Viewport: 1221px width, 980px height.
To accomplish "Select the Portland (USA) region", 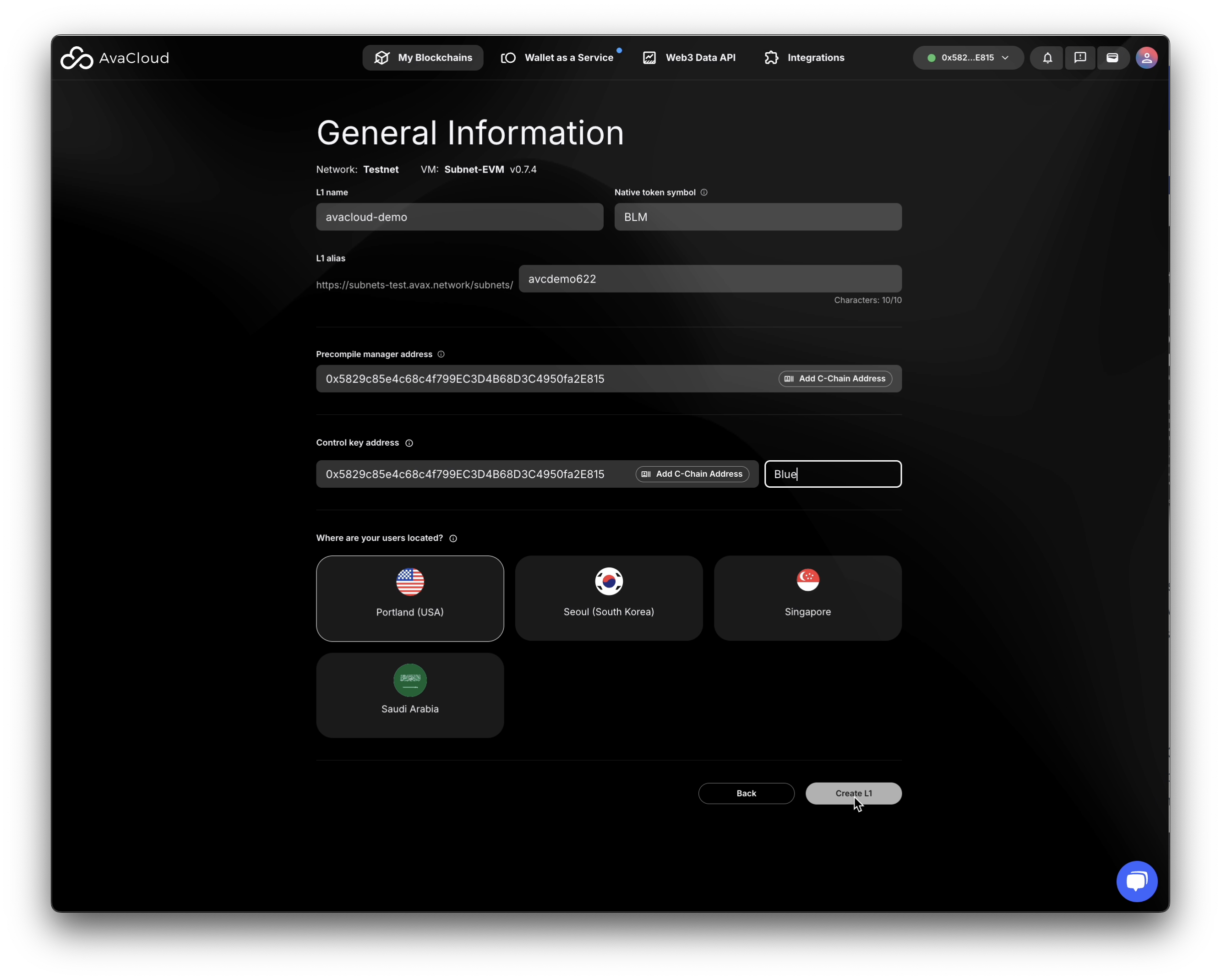I will coord(409,599).
